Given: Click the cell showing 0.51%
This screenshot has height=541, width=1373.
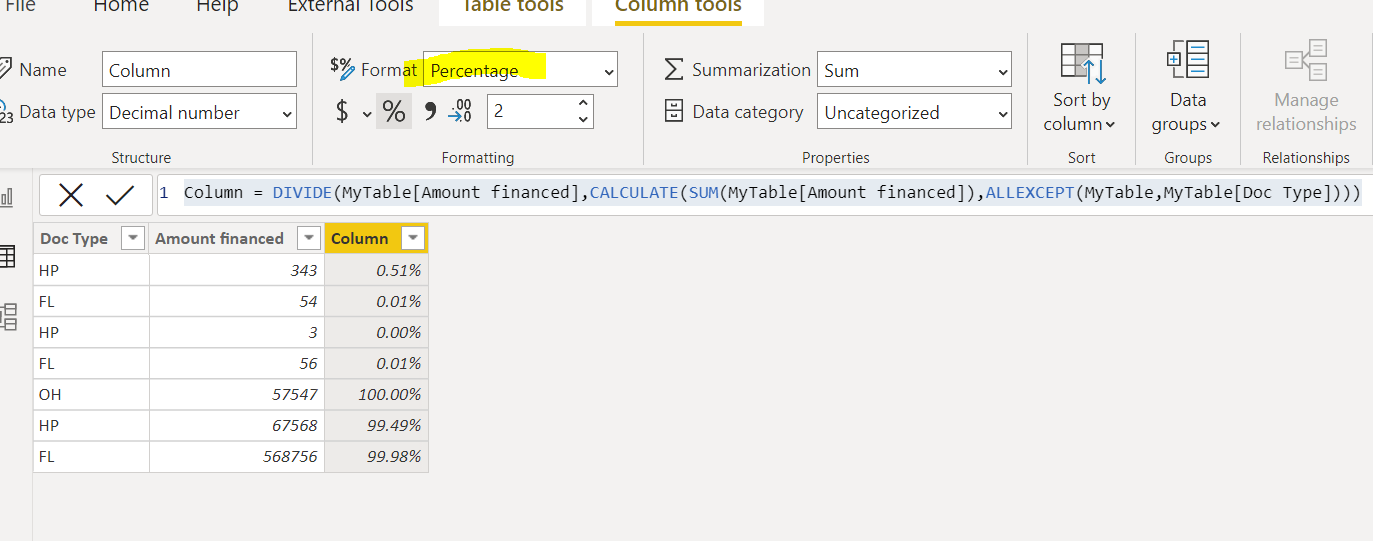Looking at the screenshot, I should click(377, 270).
